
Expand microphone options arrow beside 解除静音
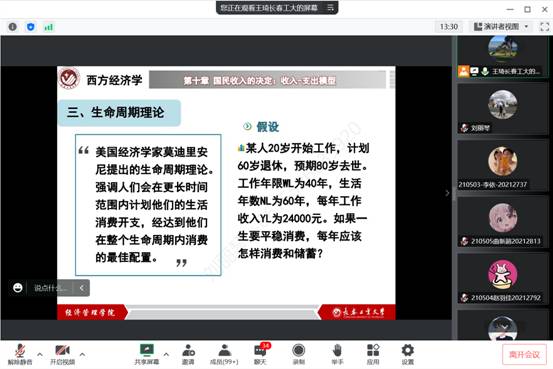click(x=40, y=354)
